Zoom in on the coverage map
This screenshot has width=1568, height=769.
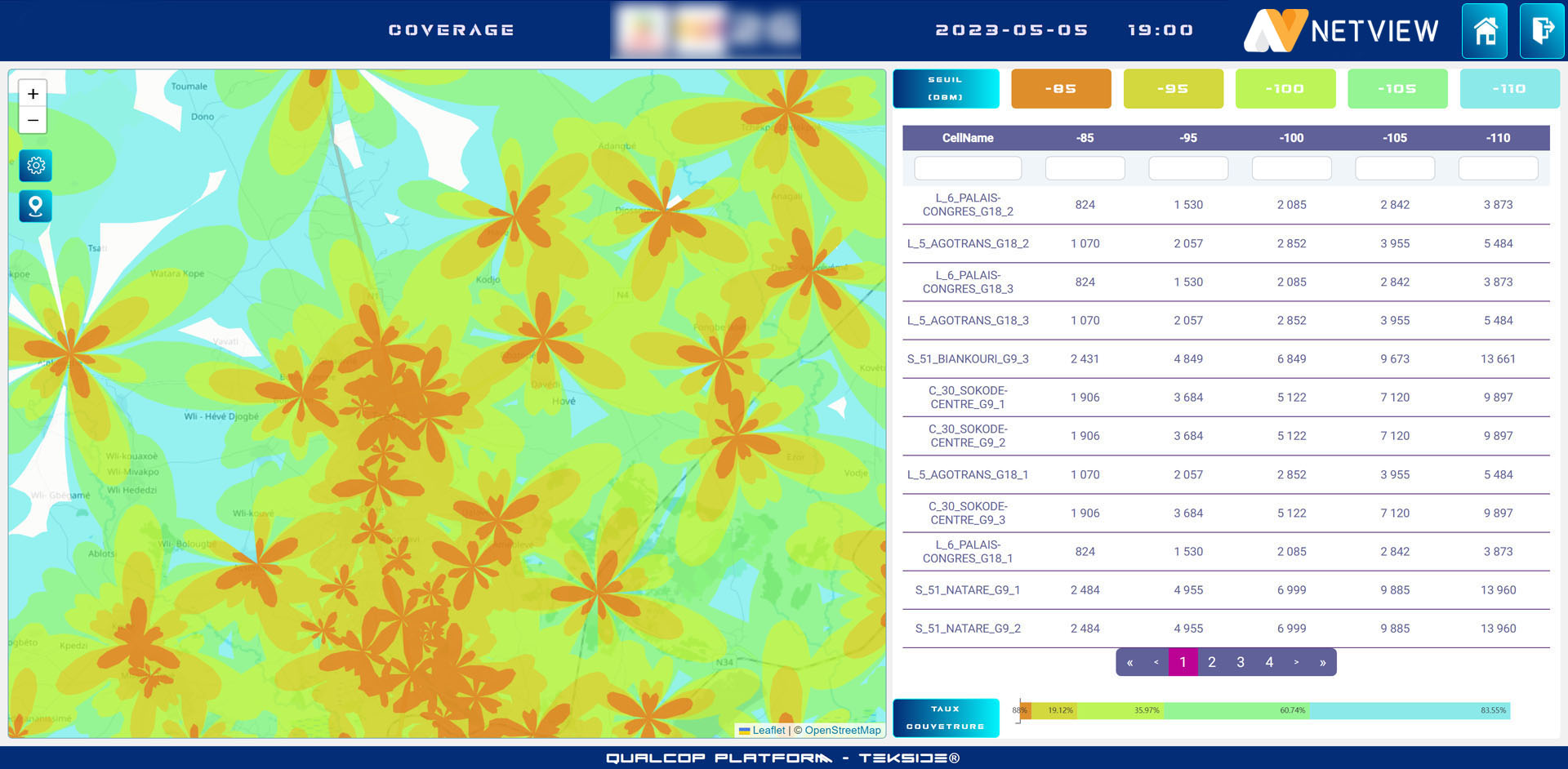(x=33, y=94)
